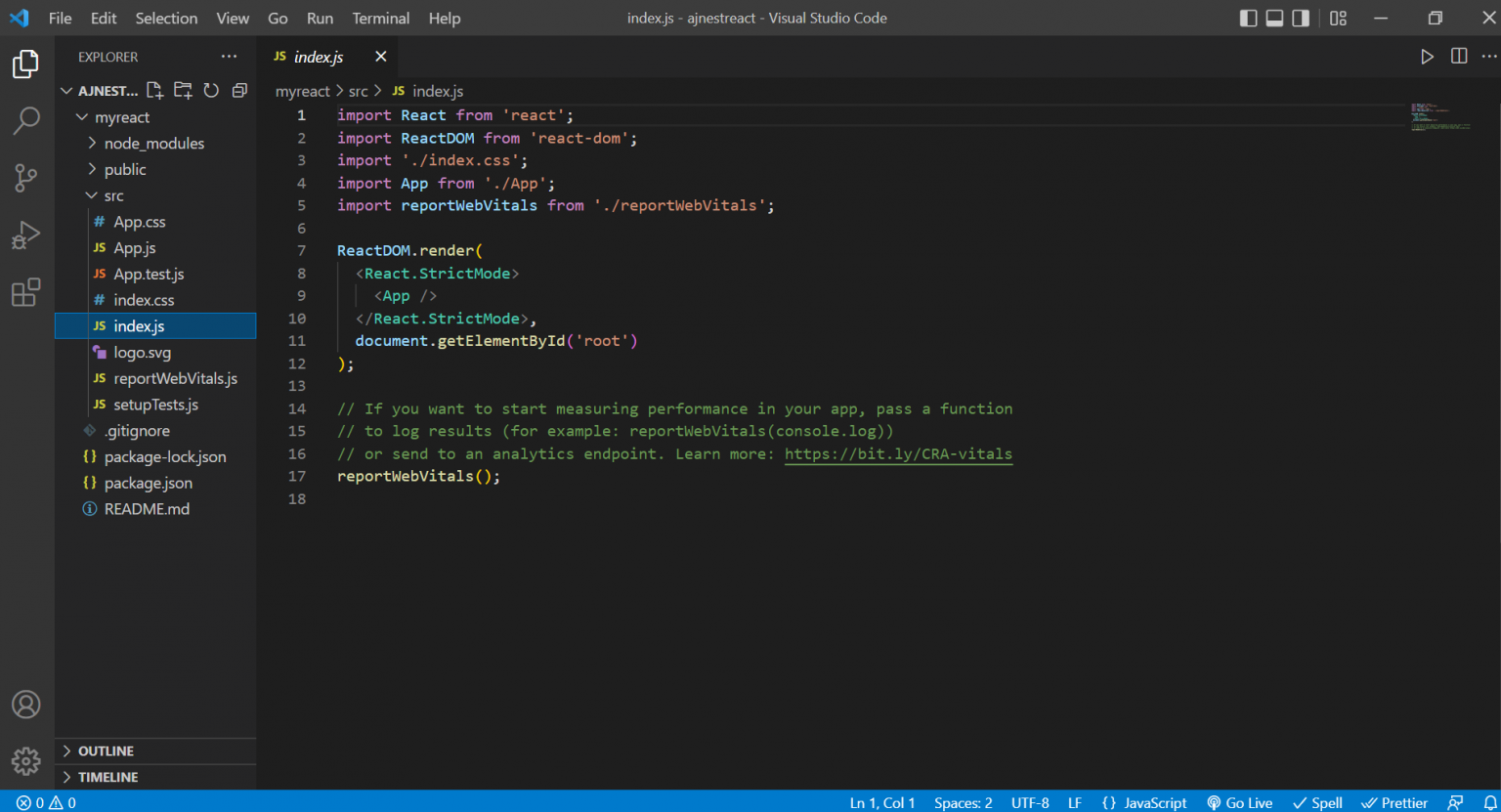The height and width of the screenshot is (812, 1501).
Task: Open the Source Control view
Action: tap(26, 178)
